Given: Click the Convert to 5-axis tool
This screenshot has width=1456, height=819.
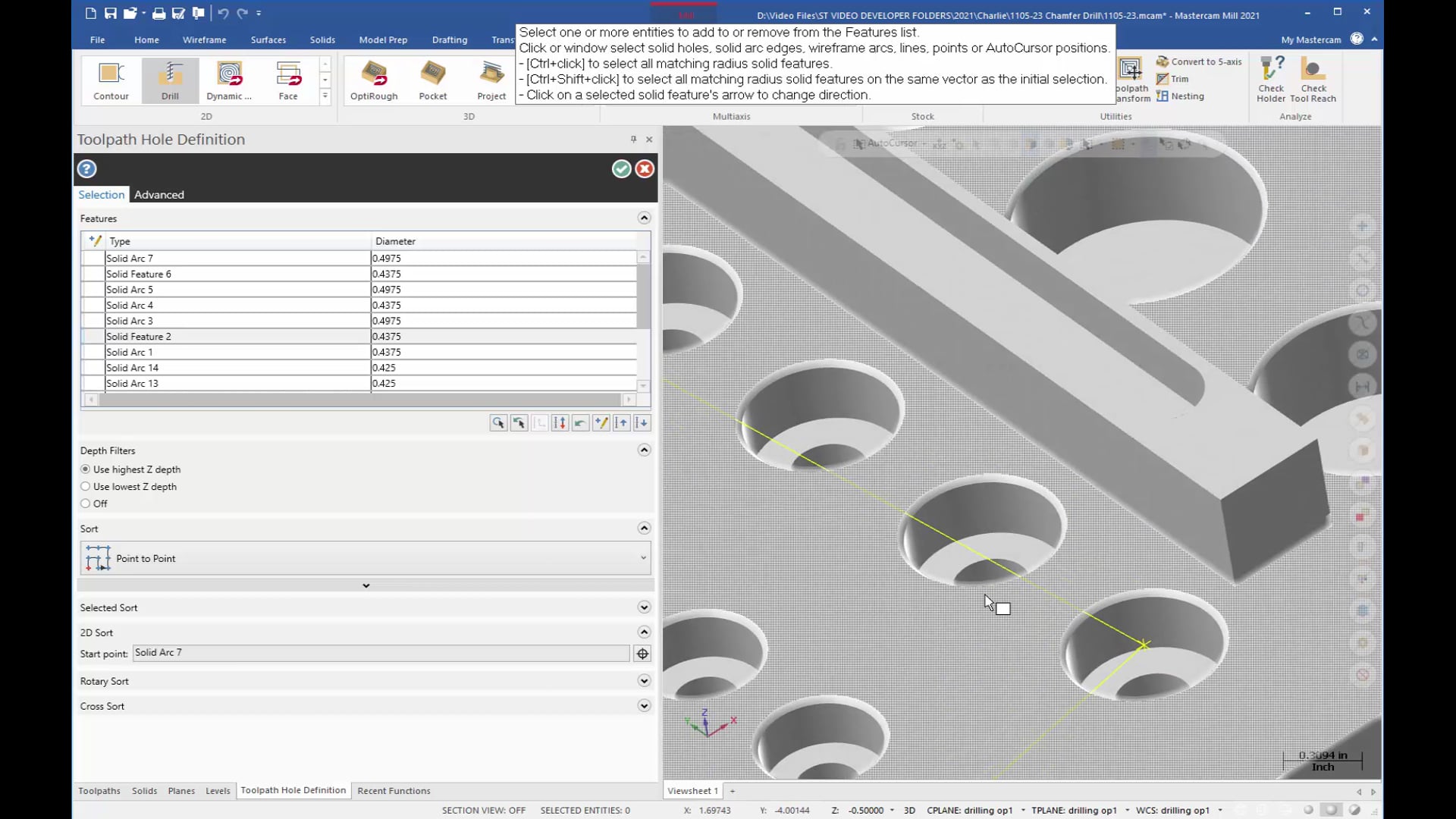Looking at the screenshot, I should coord(1199,61).
